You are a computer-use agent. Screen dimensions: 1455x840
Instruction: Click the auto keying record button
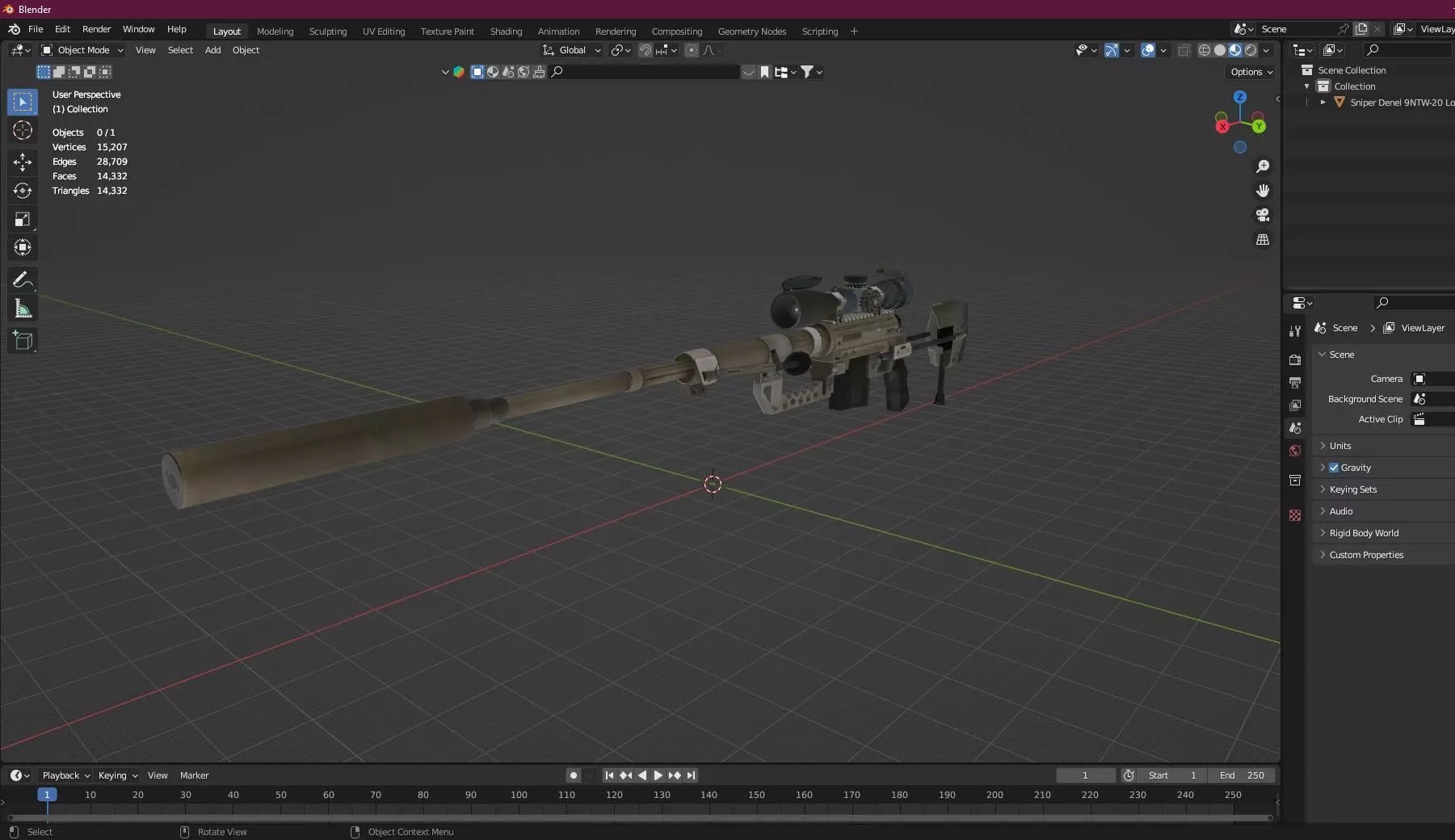pos(574,775)
